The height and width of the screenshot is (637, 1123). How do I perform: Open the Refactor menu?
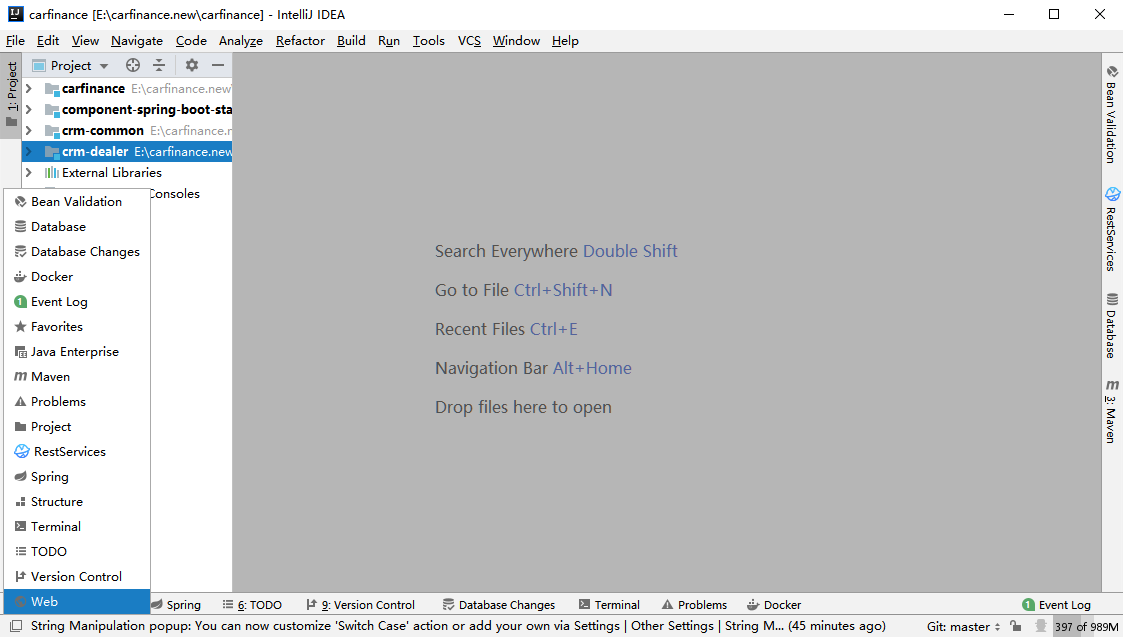[x=300, y=41]
